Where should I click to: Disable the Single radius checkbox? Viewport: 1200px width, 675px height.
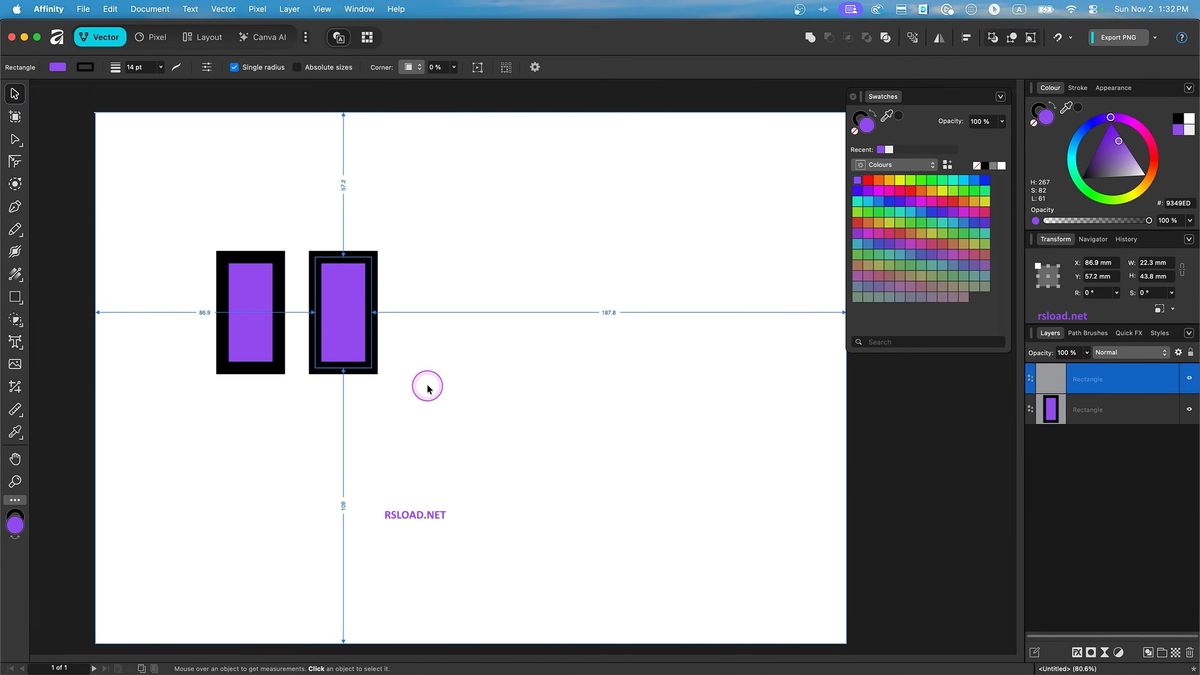(x=234, y=67)
